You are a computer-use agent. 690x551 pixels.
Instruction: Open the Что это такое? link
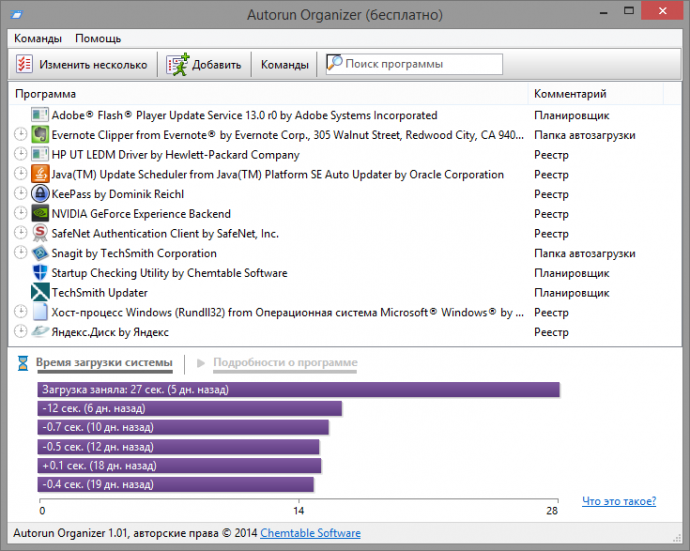click(619, 501)
